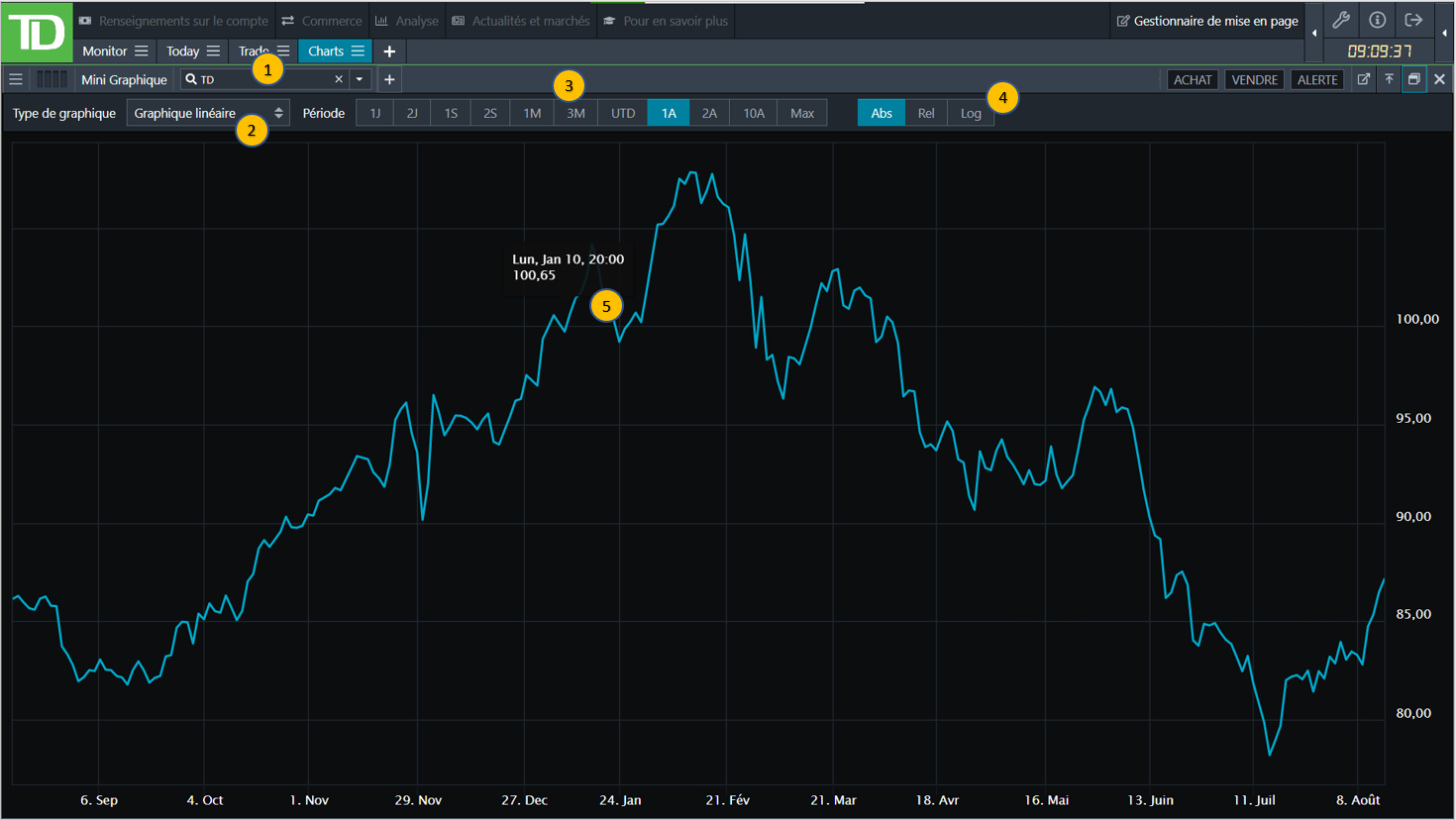The image size is (1456, 820).
Task: Expand the symbol search history dropdown arrow
Action: (360, 79)
